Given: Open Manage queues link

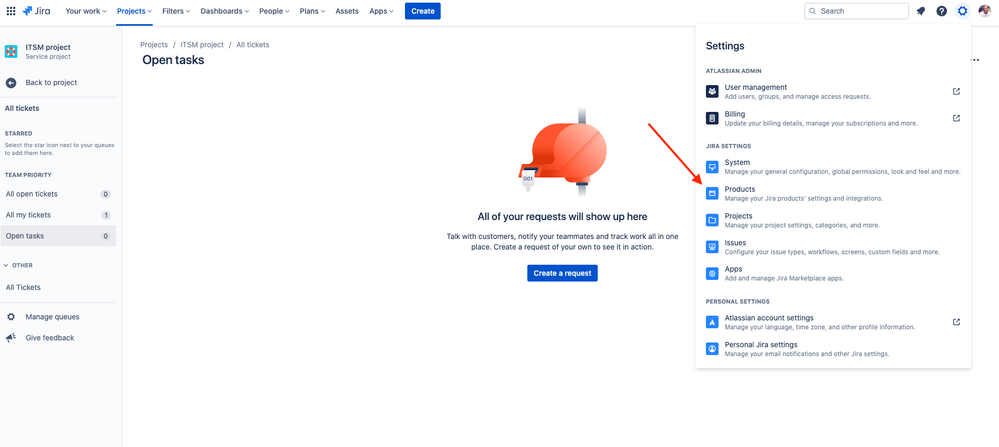Looking at the screenshot, I should pos(52,316).
